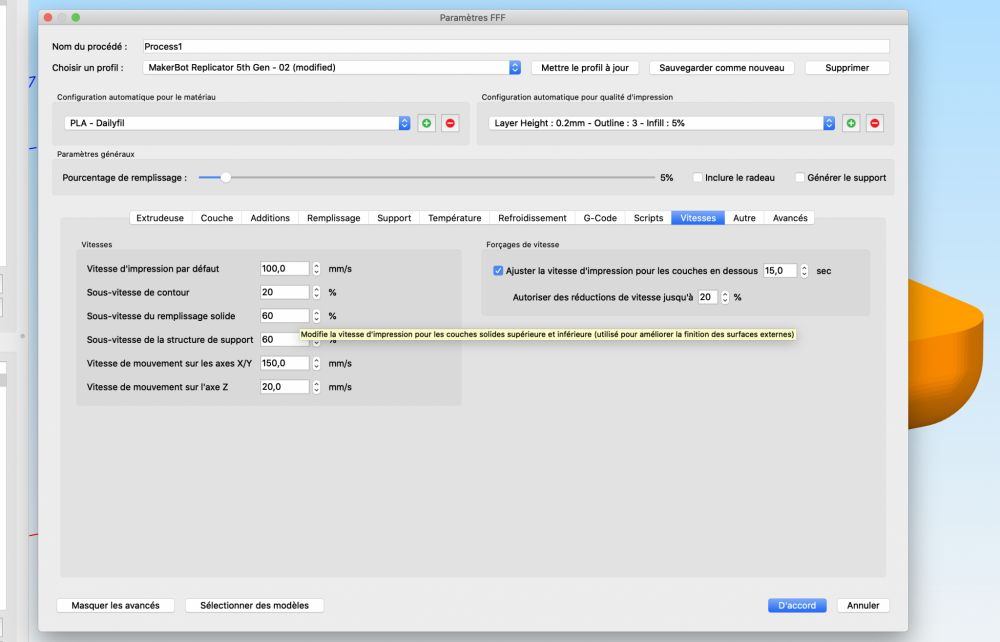Open the Avancés tab
The height and width of the screenshot is (642, 1000).
coord(790,218)
